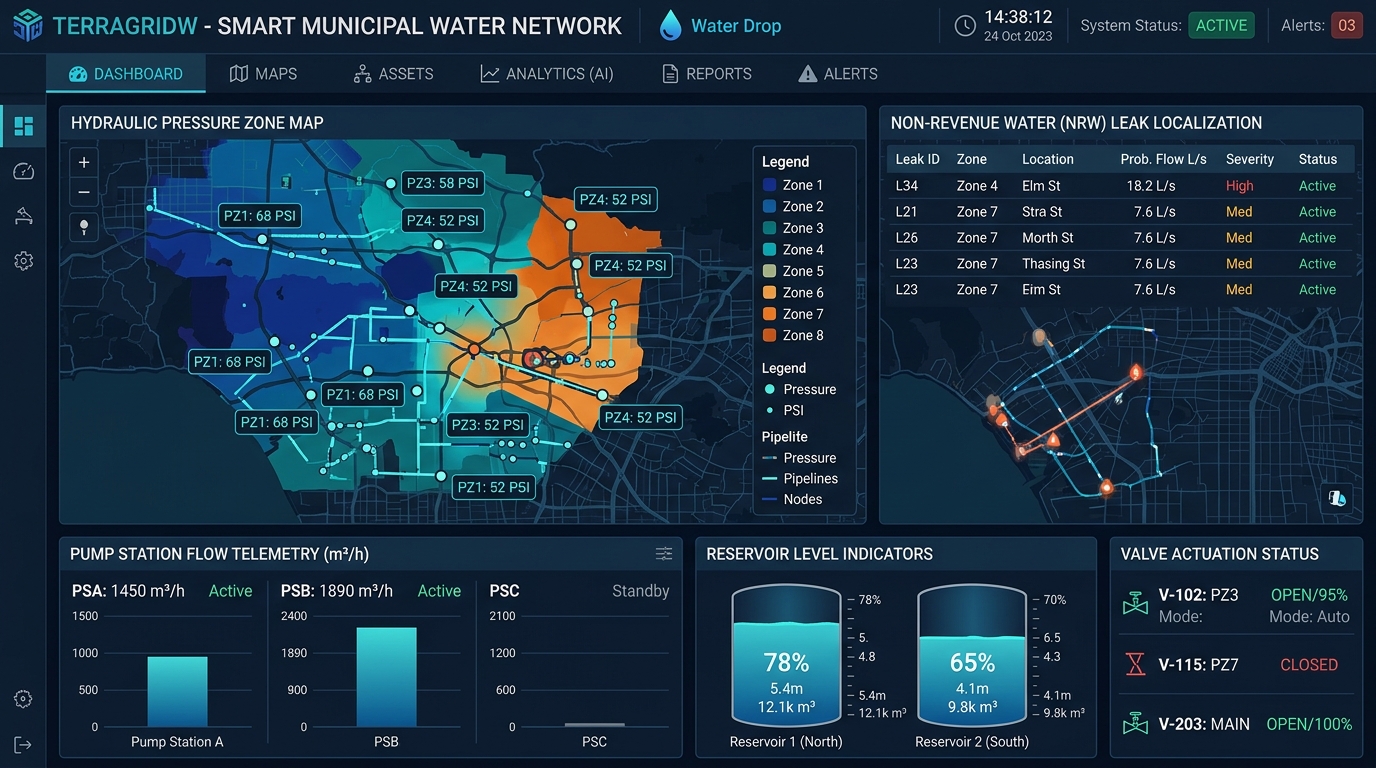Image resolution: width=1376 pixels, height=768 pixels.
Task: Go to the Assets tab
Action: click(x=393, y=74)
